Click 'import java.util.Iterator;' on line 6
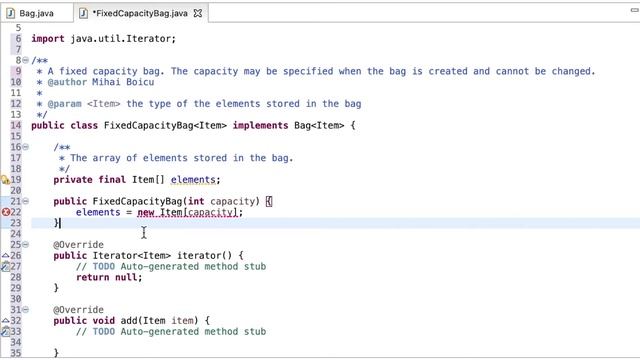Viewport: 640px width, 360px height. (104, 39)
